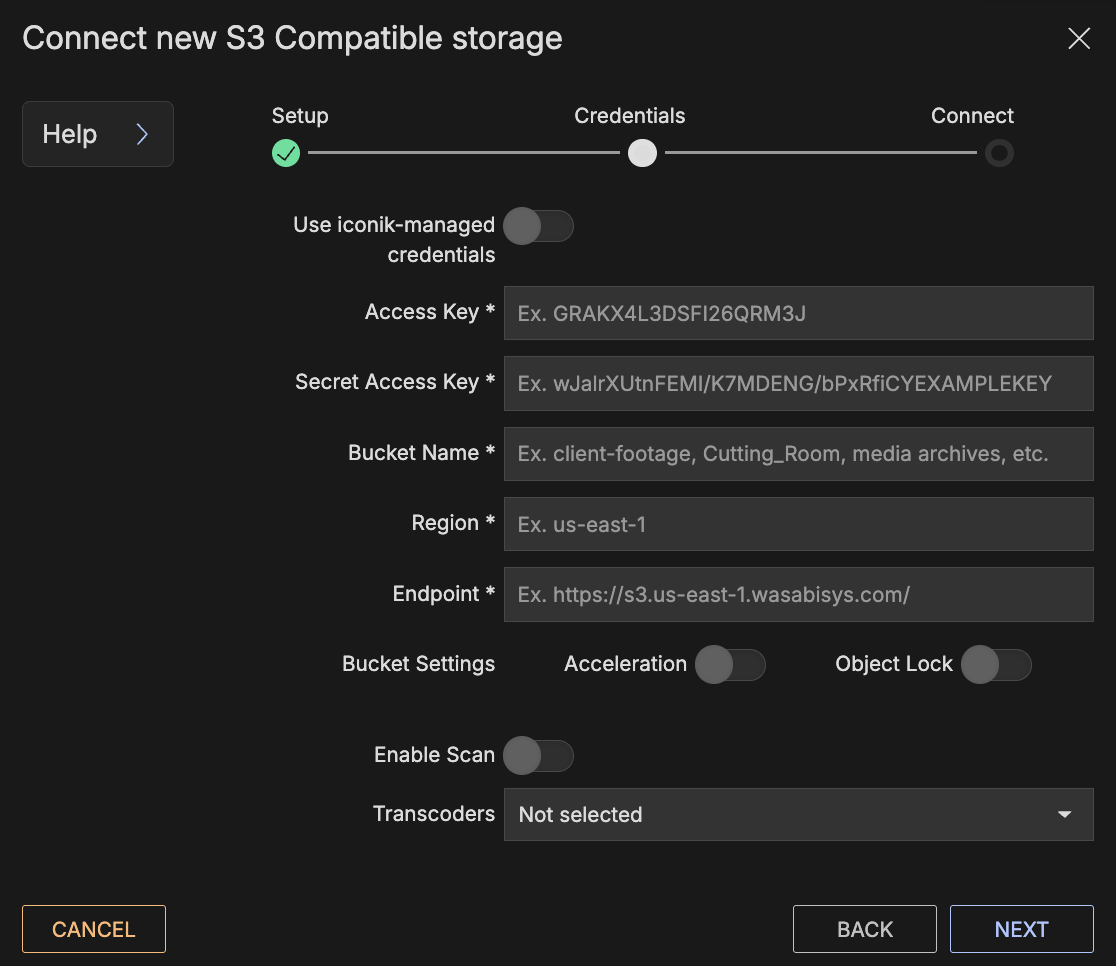Enable the Object Lock switch
Image resolution: width=1116 pixels, height=966 pixels.
996,665
